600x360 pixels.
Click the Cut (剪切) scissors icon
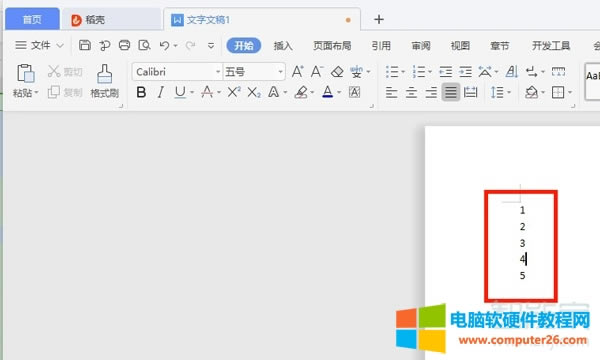coord(54,71)
